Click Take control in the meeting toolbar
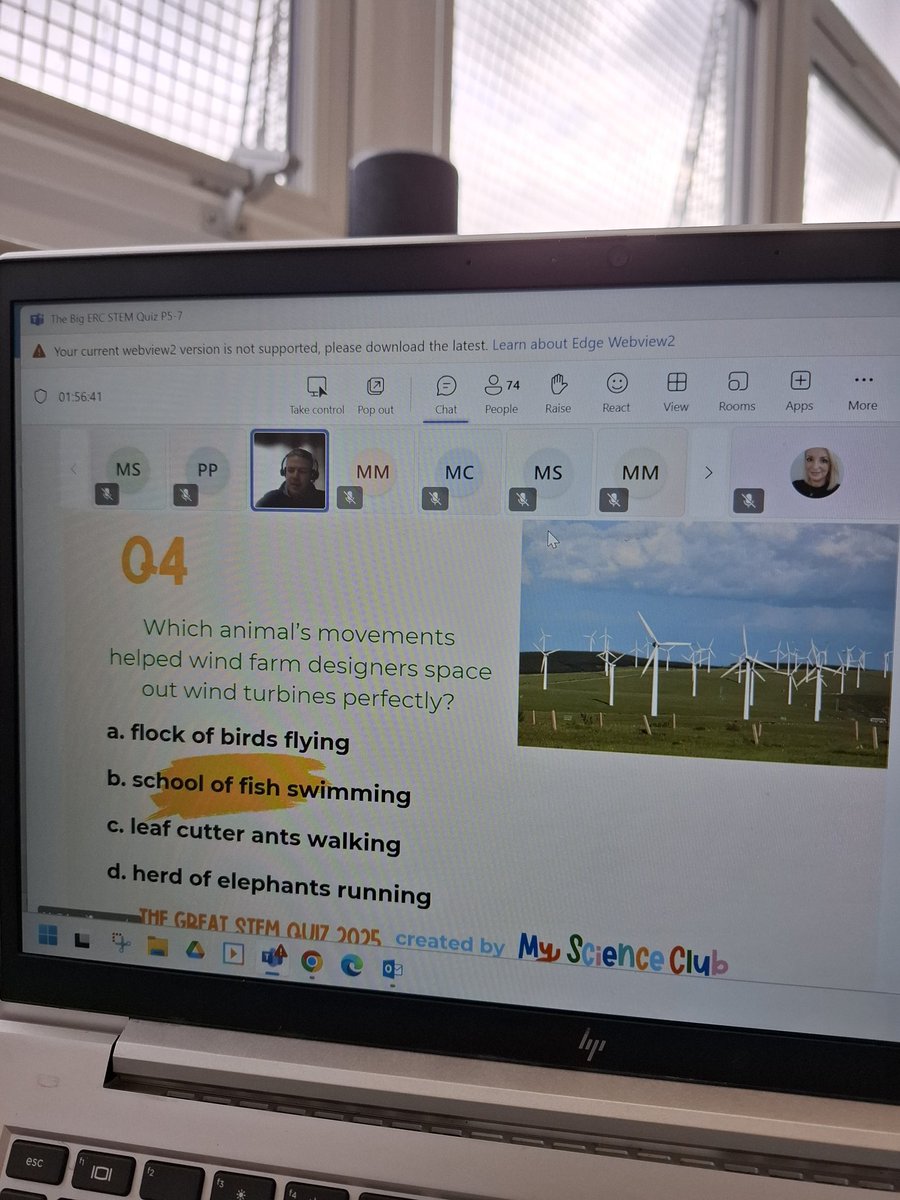This screenshot has width=900, height=1200. [x=317, y=395]
